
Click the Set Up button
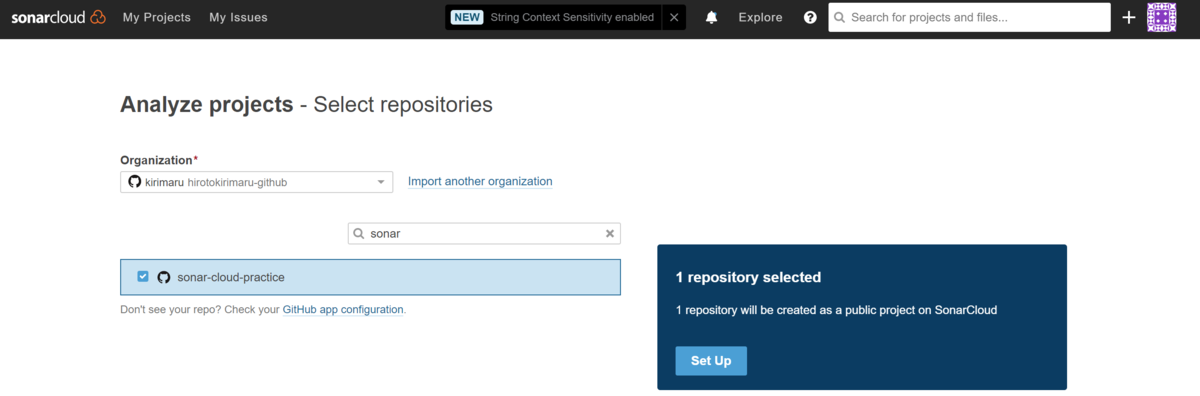pyautogui.click(x=711, y=360)
